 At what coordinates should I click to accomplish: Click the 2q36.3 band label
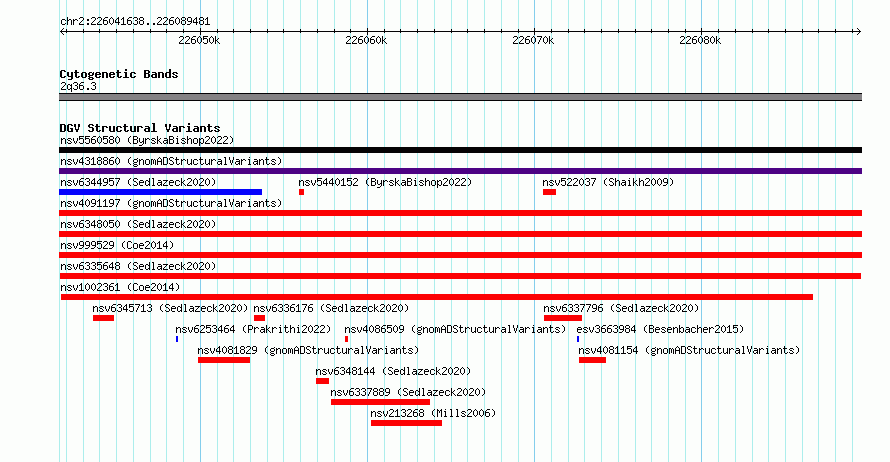[x=78, y=86]
